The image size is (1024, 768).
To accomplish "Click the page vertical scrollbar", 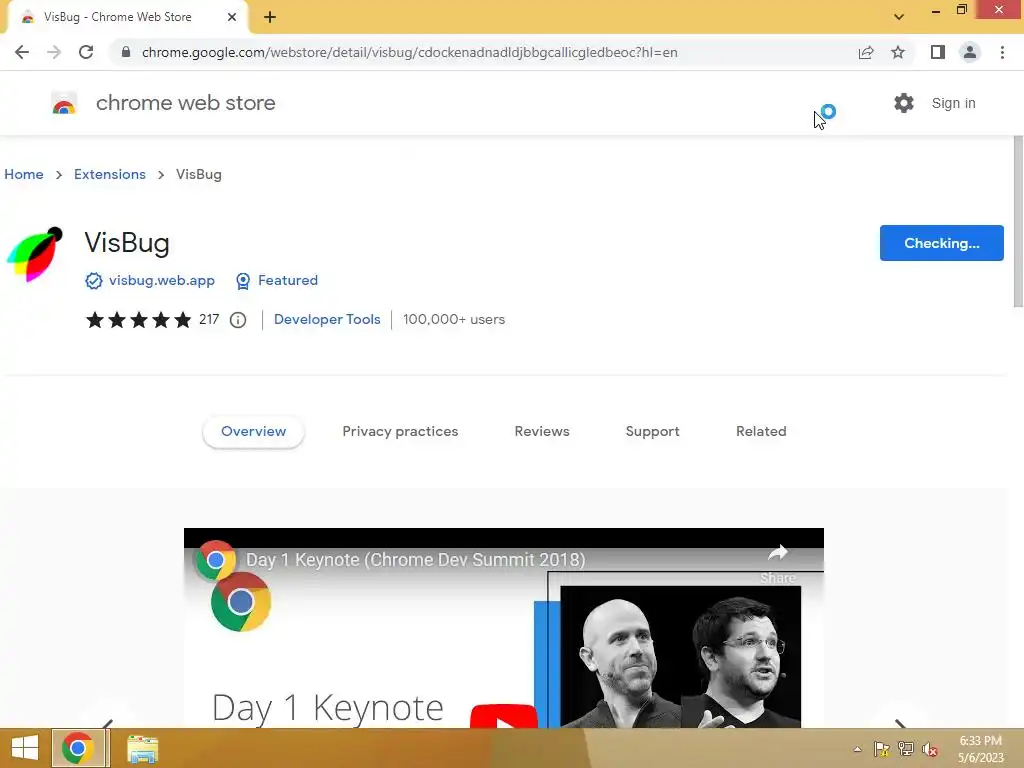I will pyautogui.click(x=1018, y=222).
